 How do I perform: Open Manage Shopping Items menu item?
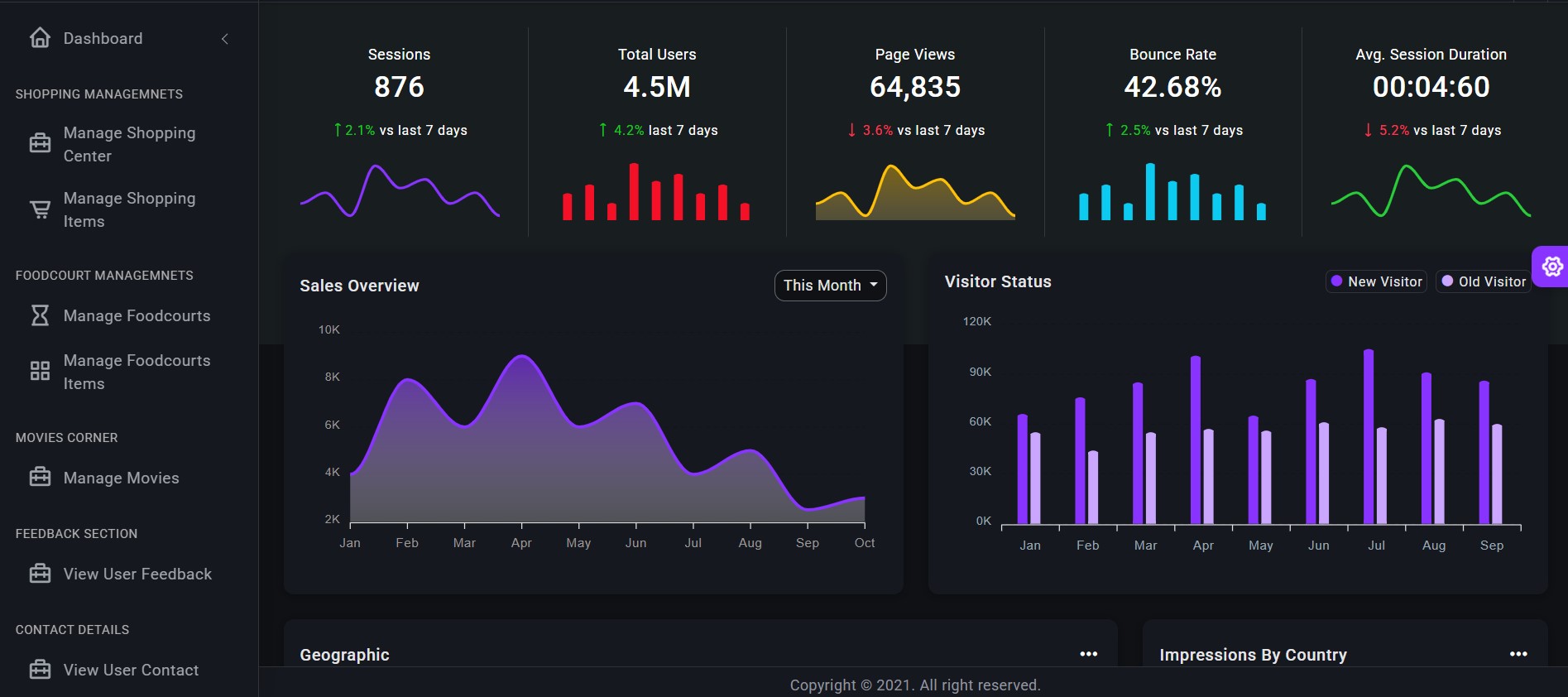click(x=129, y=209)
